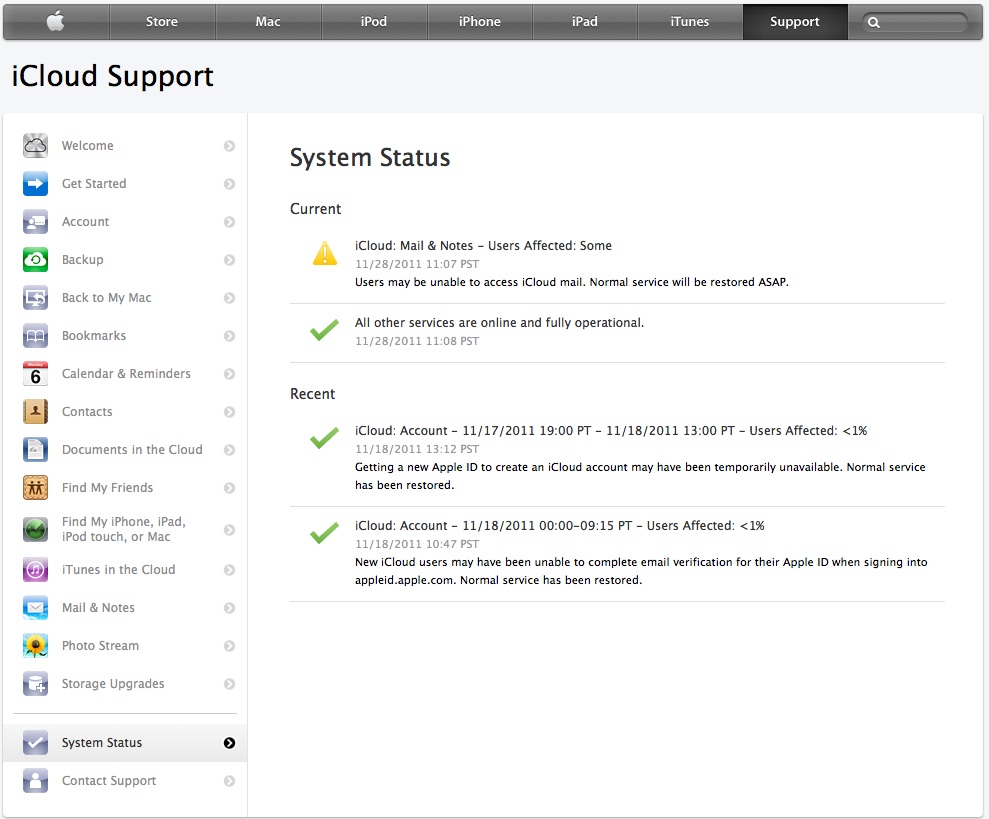
Task: Open Find My iPhone, iPad, iPod touch link
Action: pos(124,529)
